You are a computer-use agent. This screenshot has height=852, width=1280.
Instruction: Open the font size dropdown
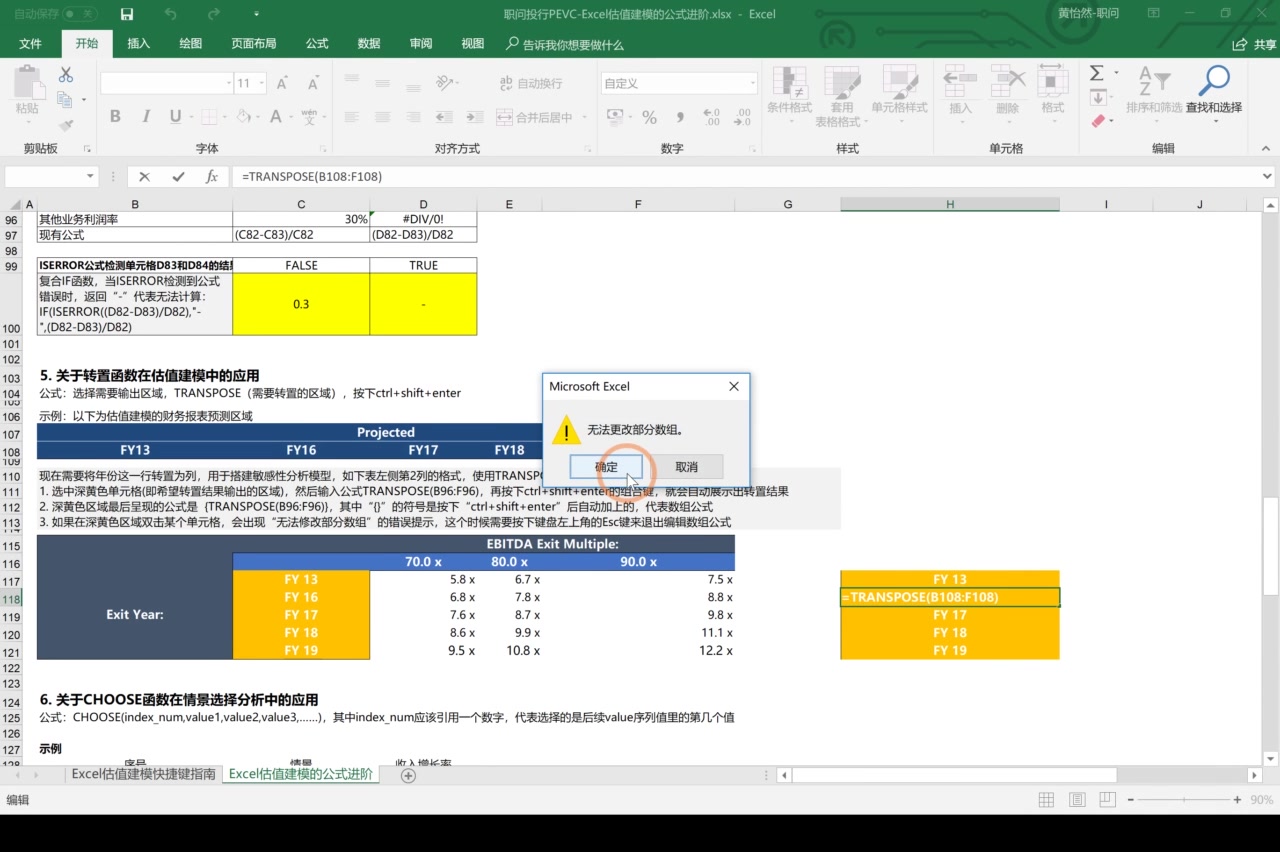point(263,84)
